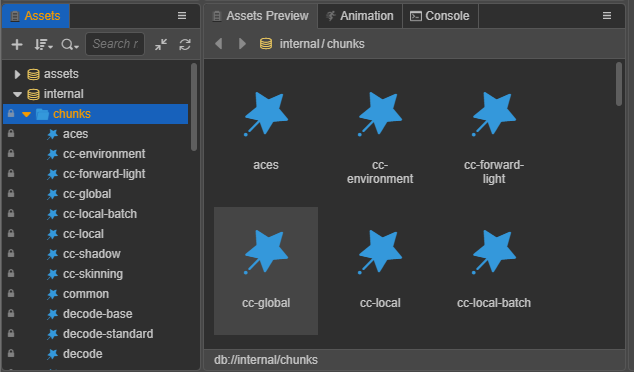Screen dimensions: 634x372
Task: Open the Assets panel hamburger menu
Action: (182, 15)
